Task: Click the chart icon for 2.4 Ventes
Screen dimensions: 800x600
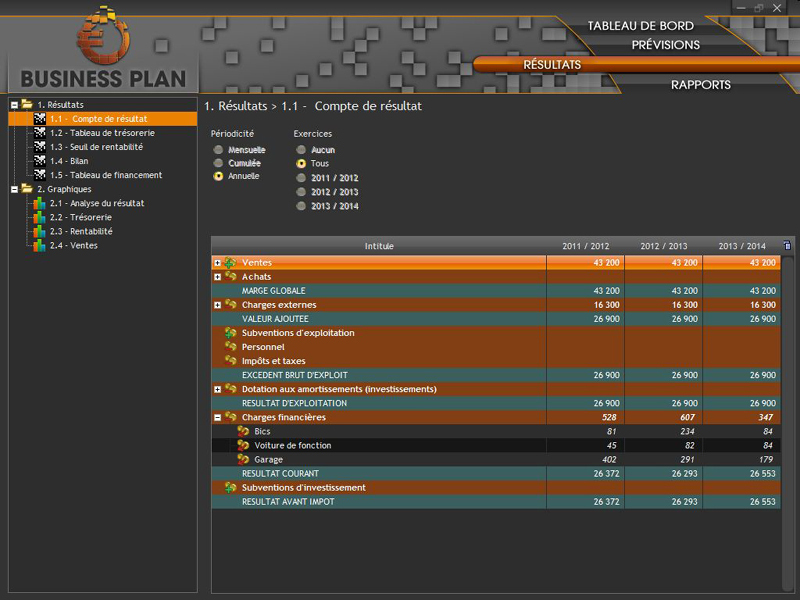Action: (x=39, y=245)
